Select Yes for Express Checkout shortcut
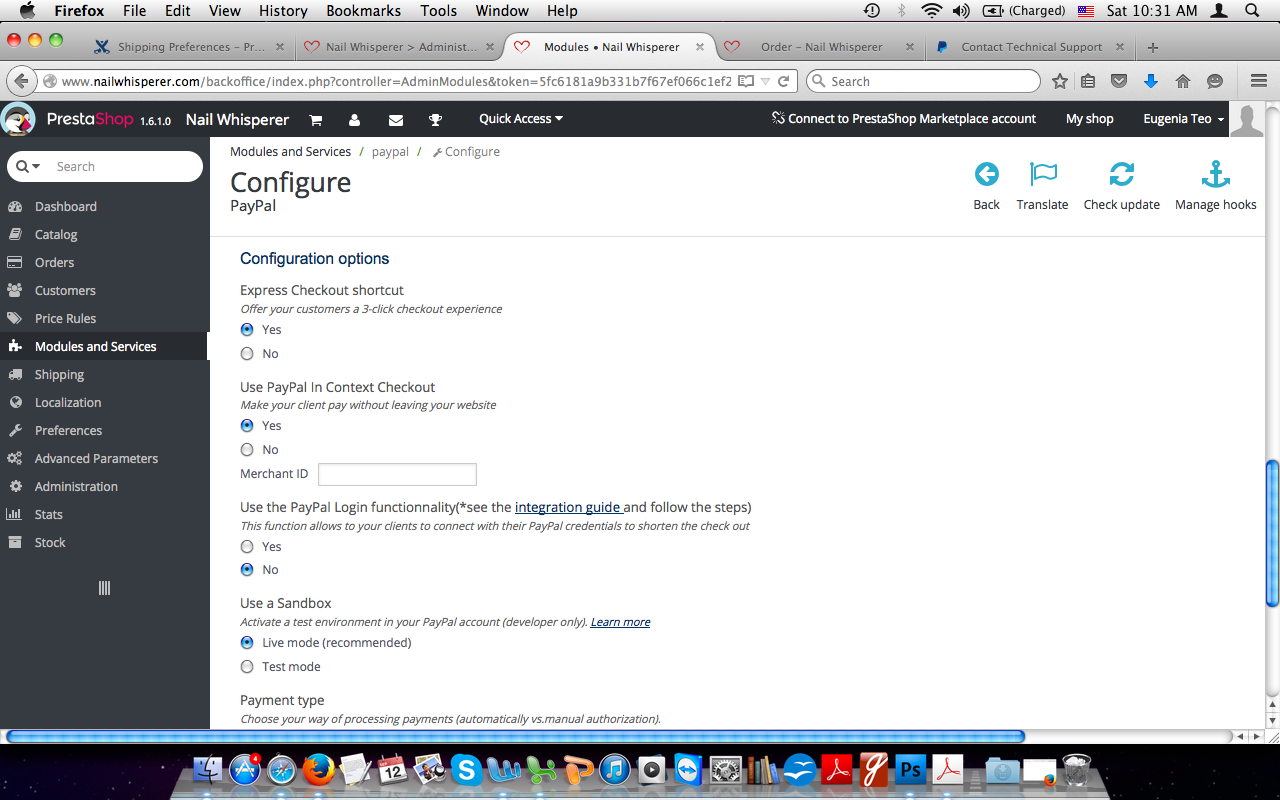The height and width of the screenshot is (800, 1280). tap(247, 329)
